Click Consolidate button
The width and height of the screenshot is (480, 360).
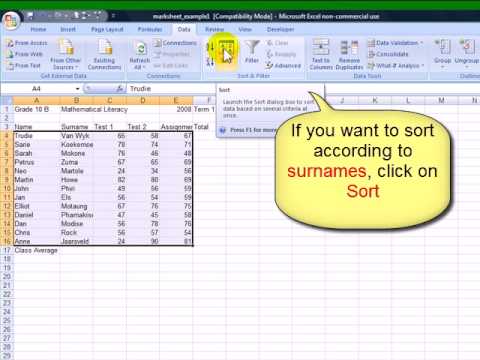(x=388, y=54)
